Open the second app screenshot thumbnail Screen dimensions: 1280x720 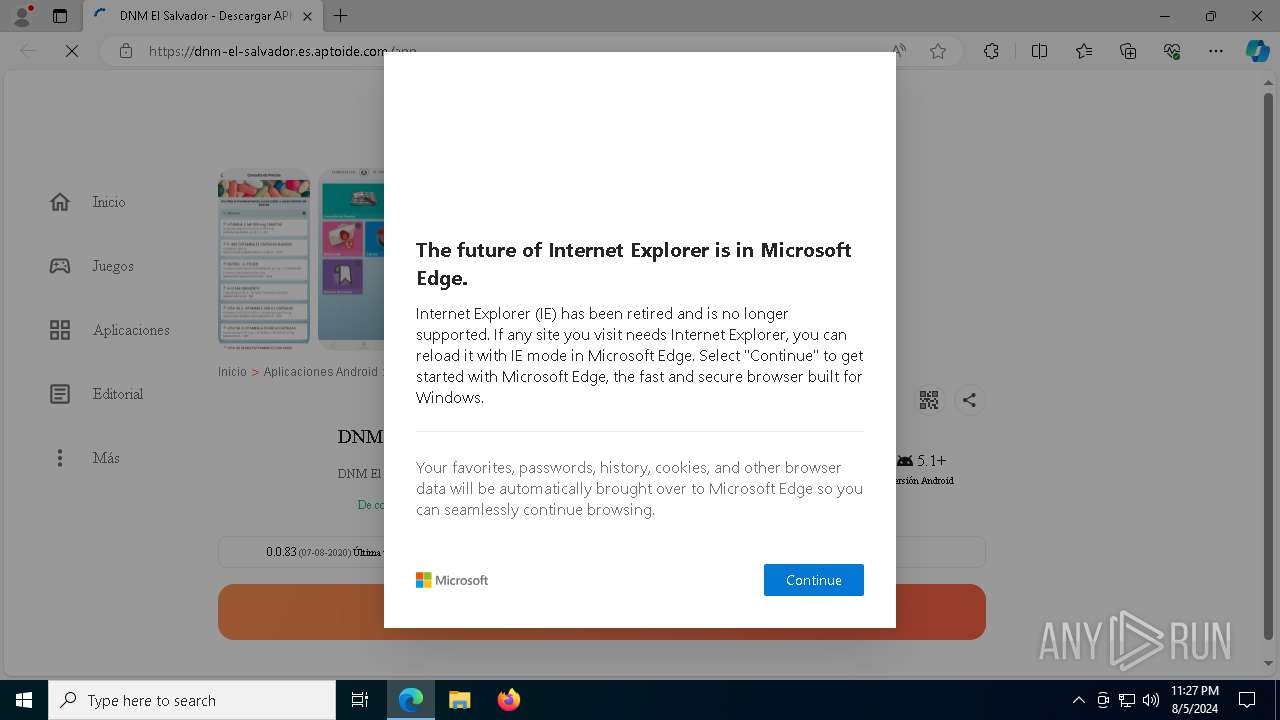click(351, 259)
